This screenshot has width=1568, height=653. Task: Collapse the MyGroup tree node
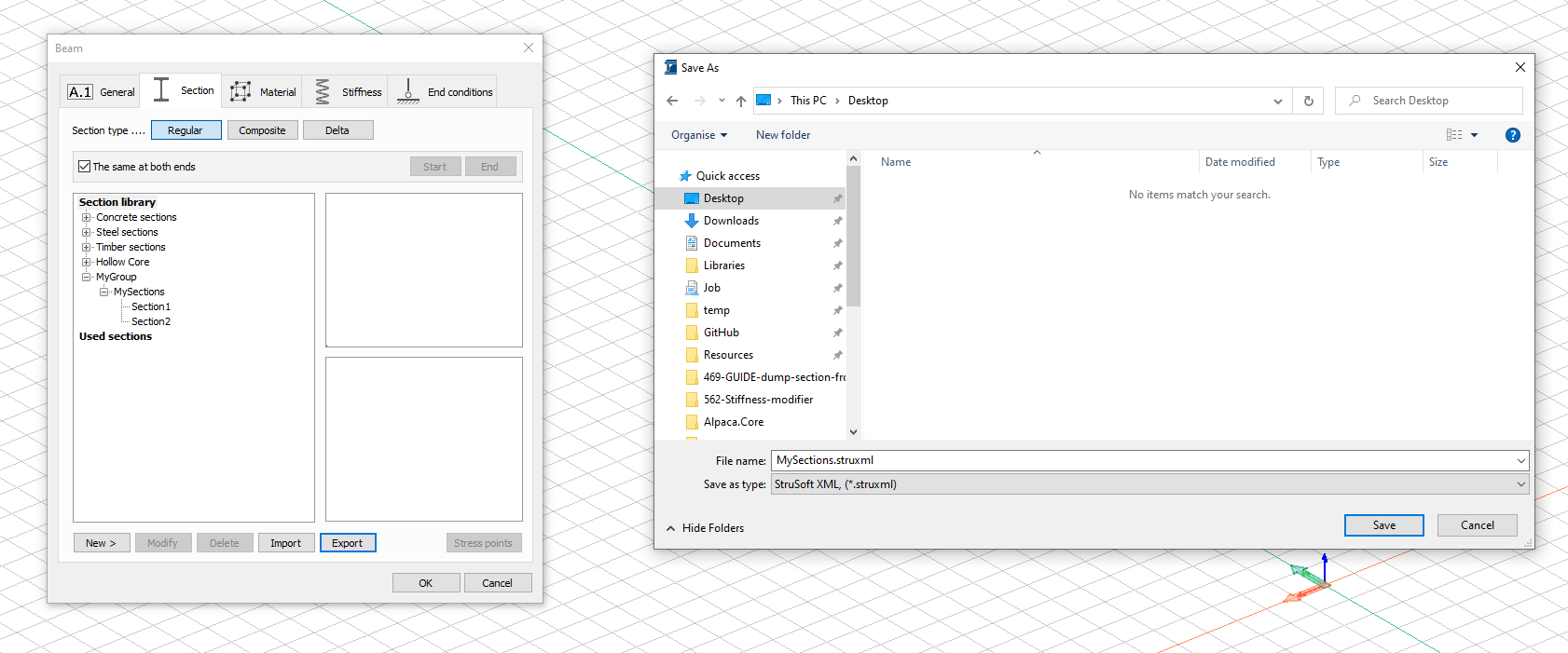tap(87, 277)
